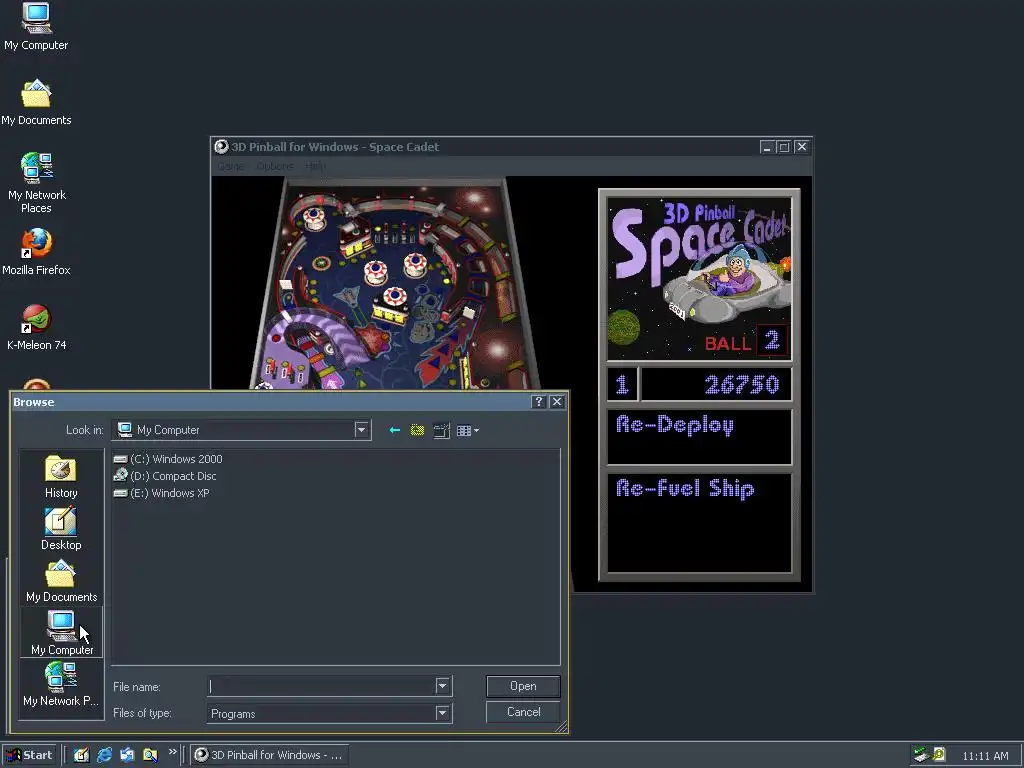Click the Re-Fuel Ship mission text

click(684, 488)
